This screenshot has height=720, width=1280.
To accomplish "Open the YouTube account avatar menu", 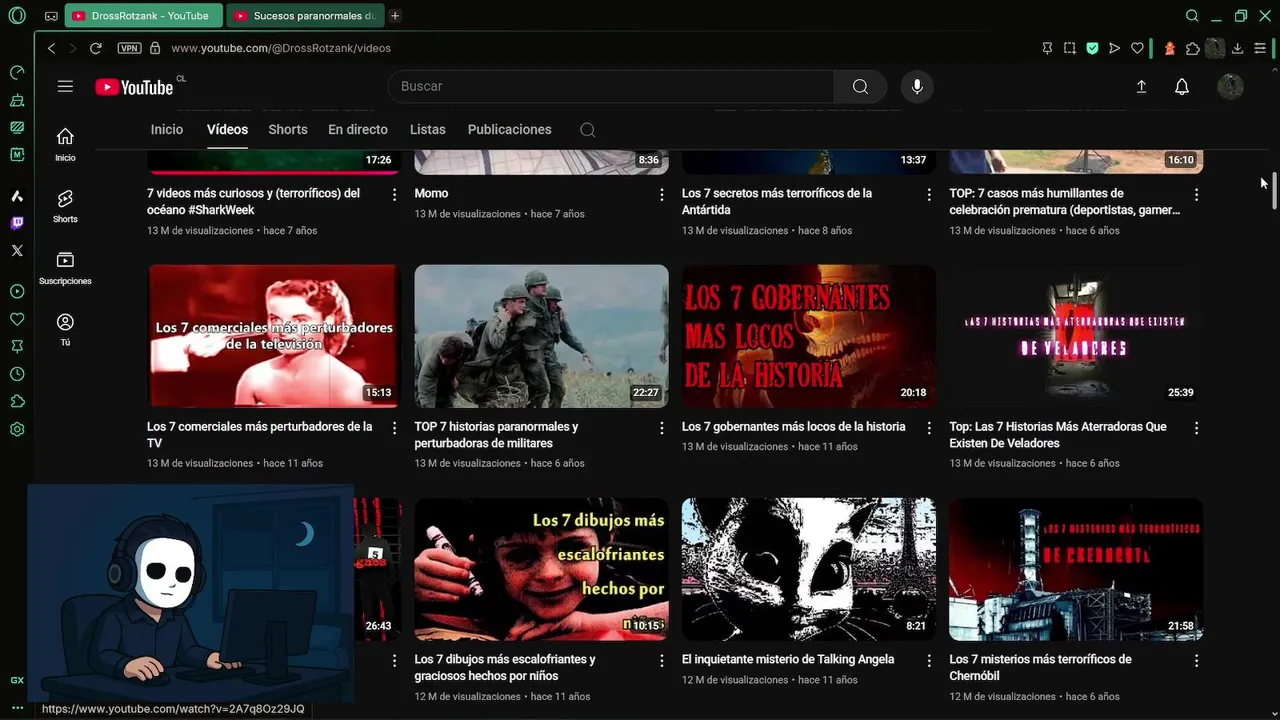I will [1230, 86].
